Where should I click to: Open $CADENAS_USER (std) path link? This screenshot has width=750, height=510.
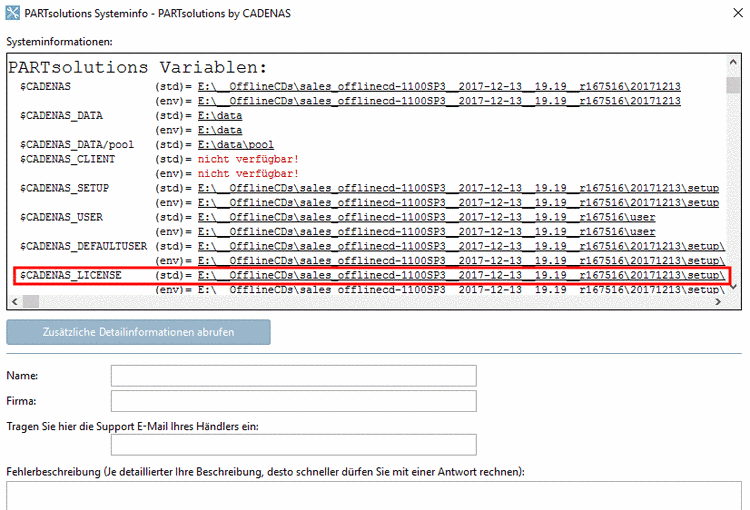tap(427, 217)
